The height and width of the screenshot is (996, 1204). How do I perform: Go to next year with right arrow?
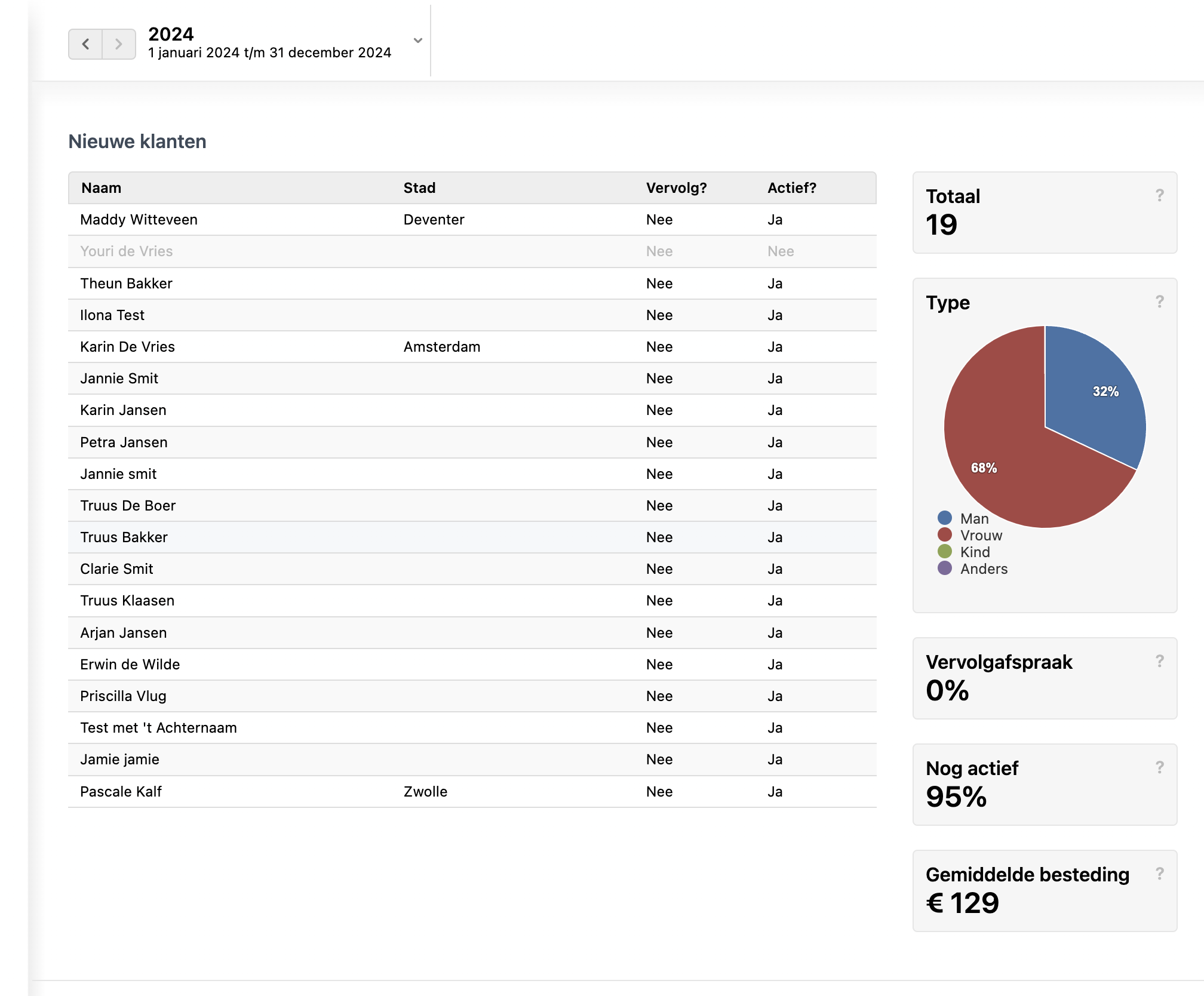point(119,44)
